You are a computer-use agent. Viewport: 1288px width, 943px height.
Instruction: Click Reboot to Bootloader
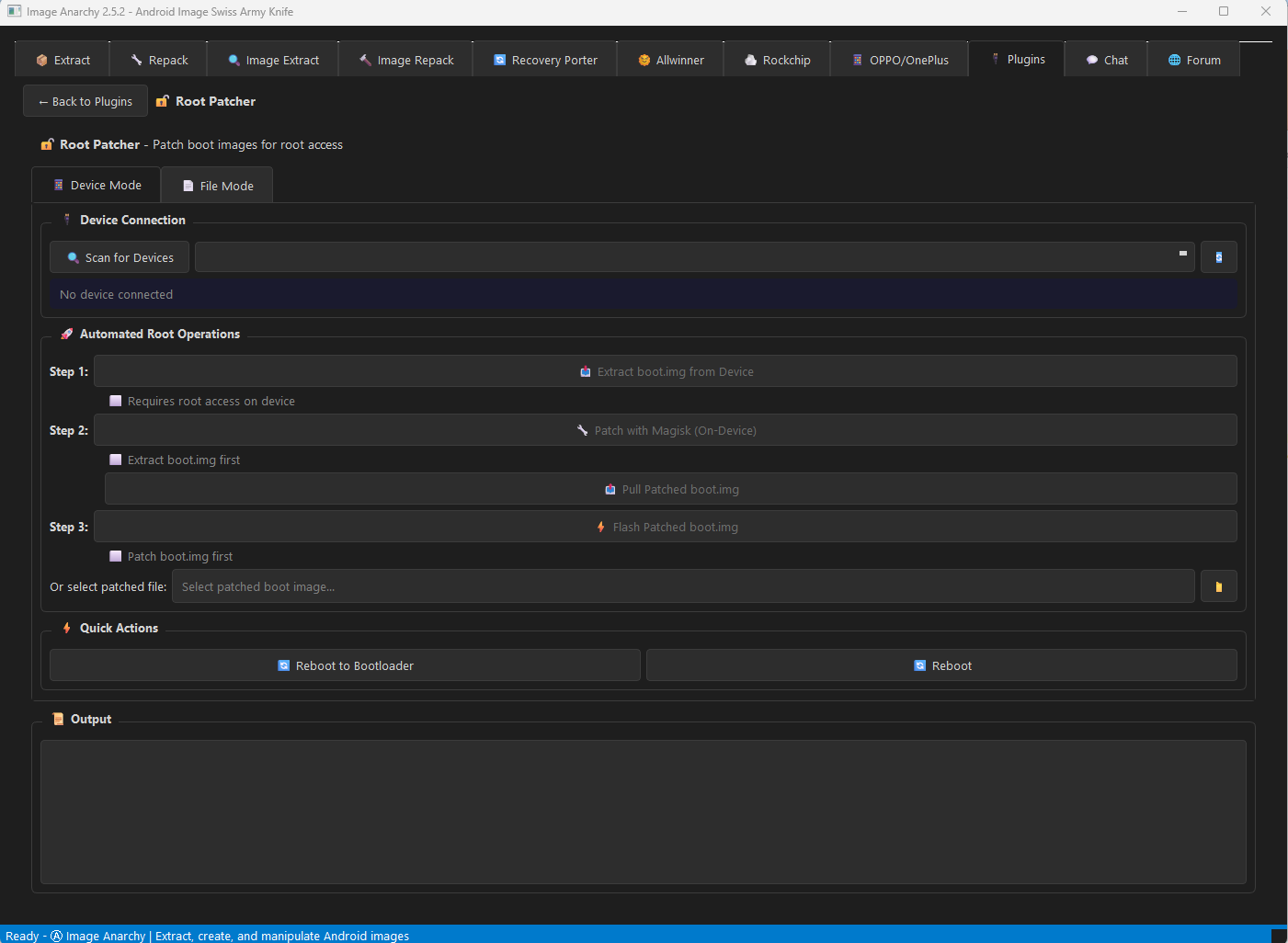click(345, 665)
